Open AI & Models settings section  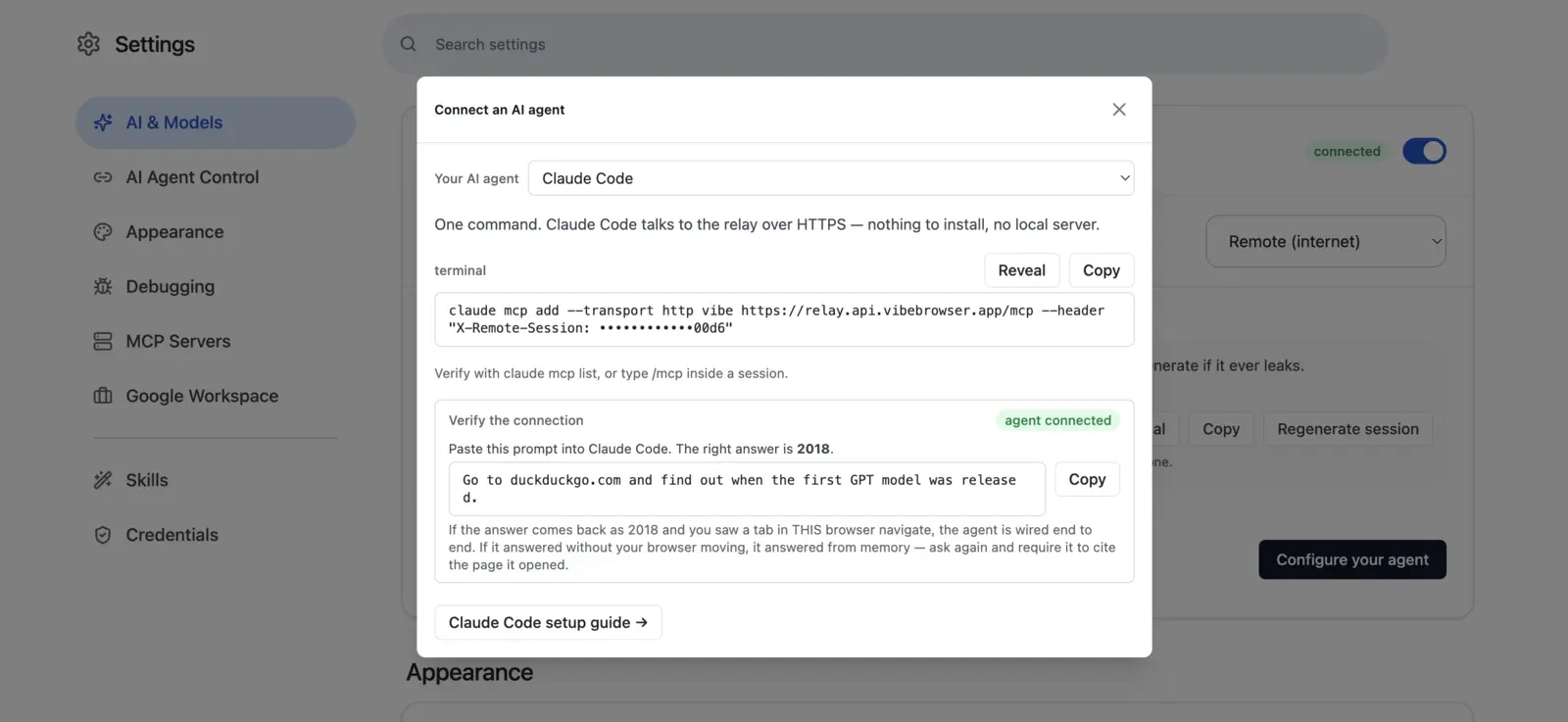216,122
